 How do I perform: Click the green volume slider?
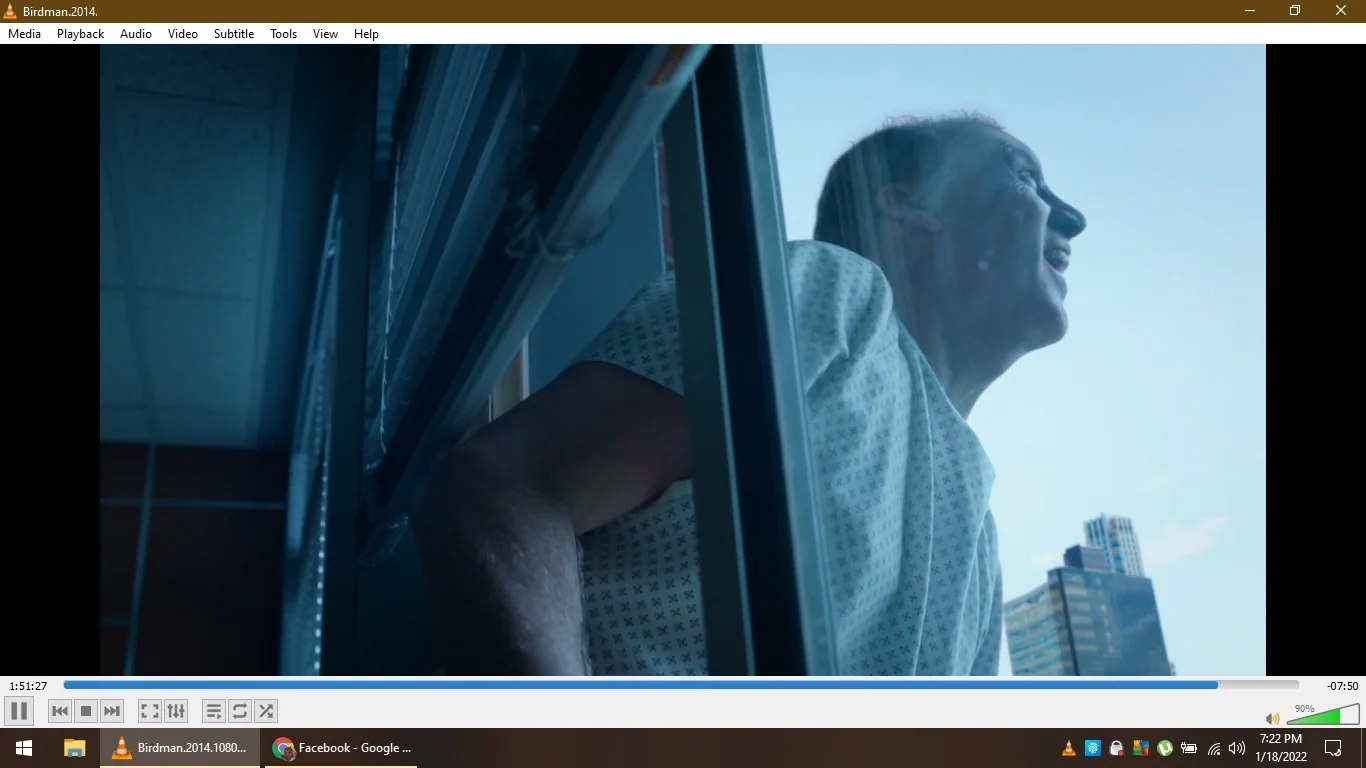click(1323, 714)
